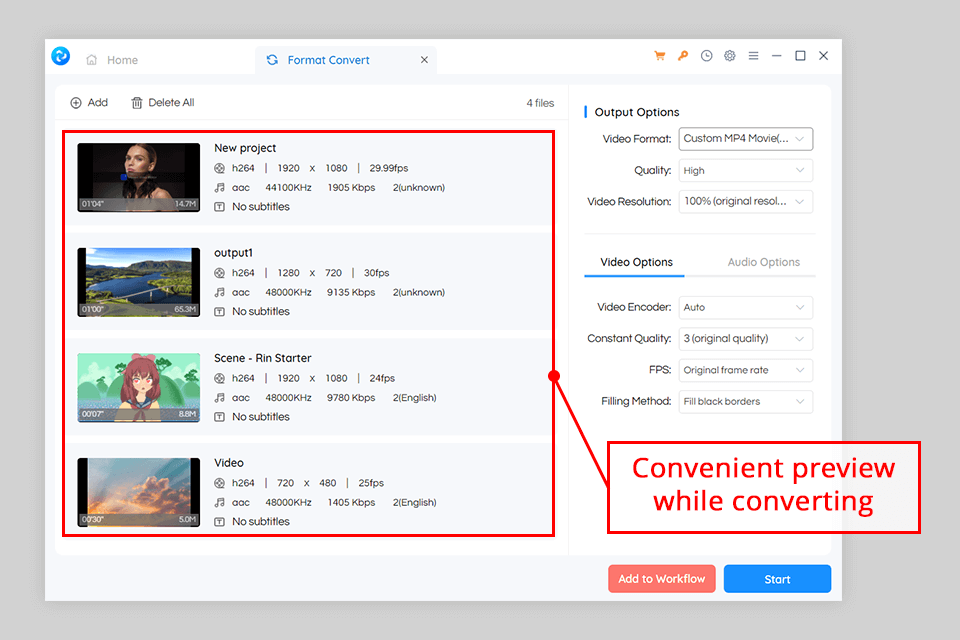The height and width of the screenshot is (640, 960).
Task: Click the audio note icon for New project
Action: 219,187
